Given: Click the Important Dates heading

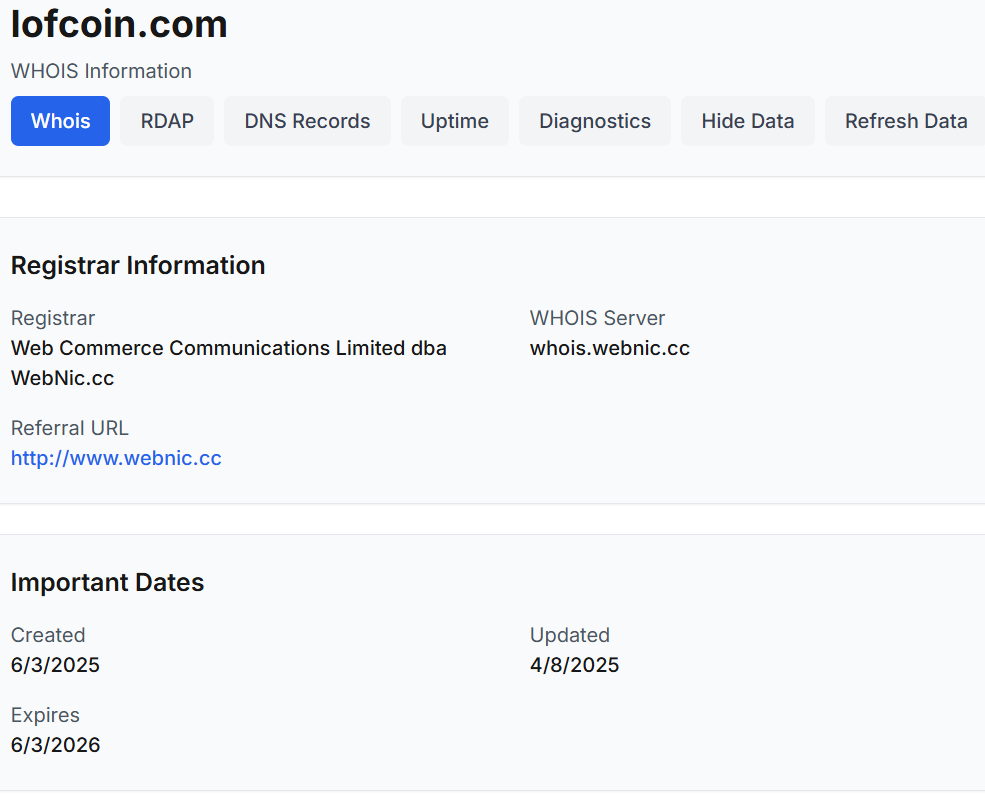Looking at the screenshot, I should [107, 583].
